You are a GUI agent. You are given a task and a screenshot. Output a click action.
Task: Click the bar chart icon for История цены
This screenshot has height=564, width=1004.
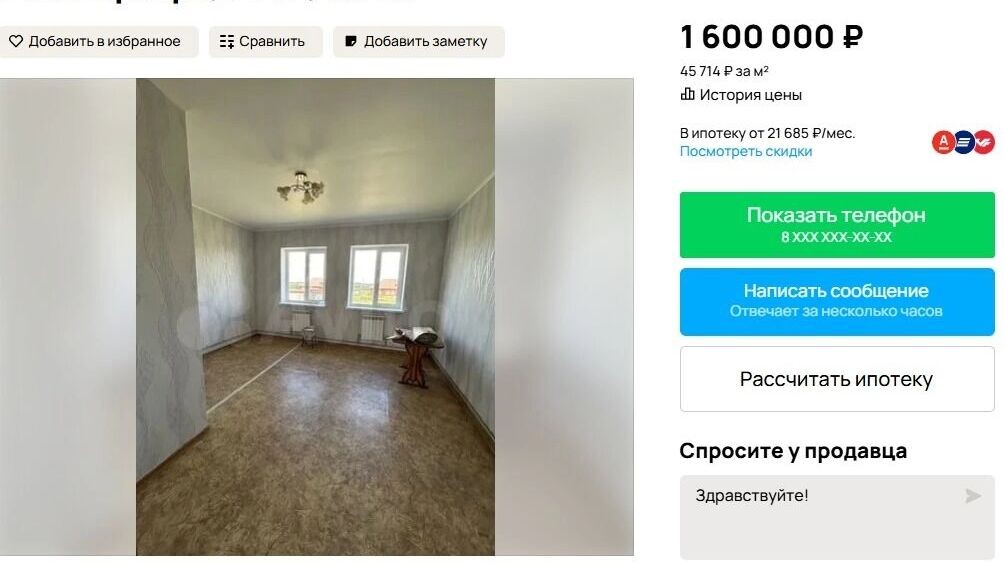[687, 95]
